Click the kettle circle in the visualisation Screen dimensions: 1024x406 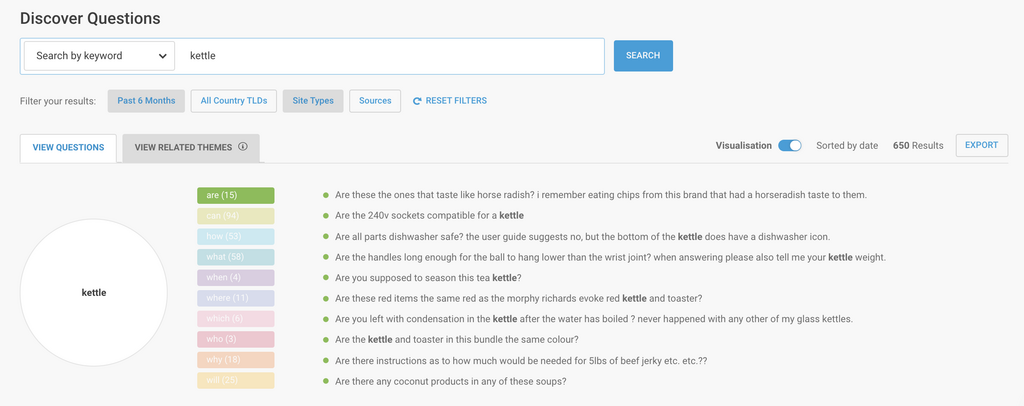pyautogui.click(x=94, y=293)
